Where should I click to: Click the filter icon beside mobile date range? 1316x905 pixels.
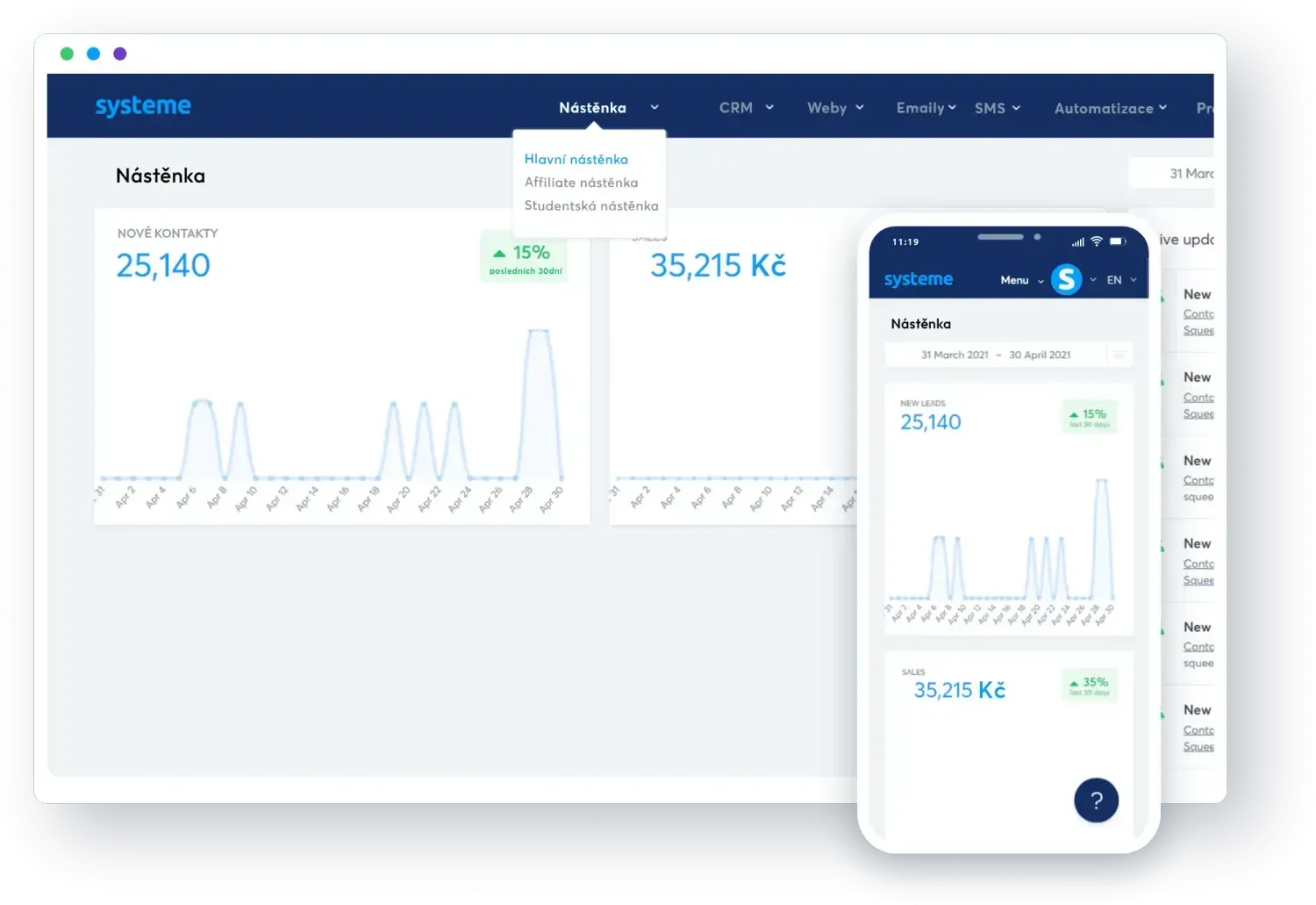[1119, 355]
